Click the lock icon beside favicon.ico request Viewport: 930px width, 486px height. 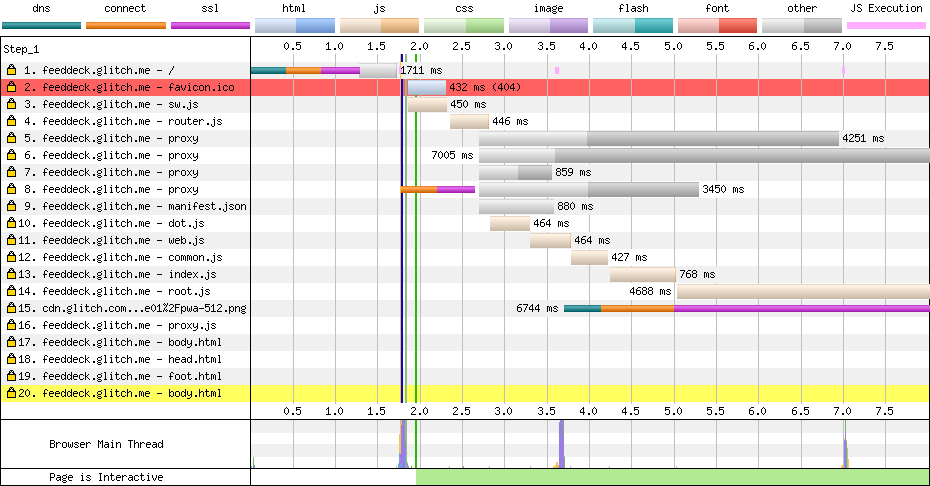(12, 88)
